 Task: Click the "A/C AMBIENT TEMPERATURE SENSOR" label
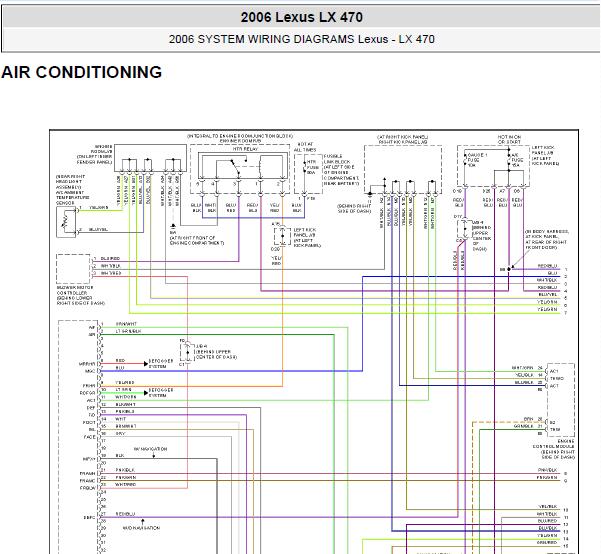[73, 195]
